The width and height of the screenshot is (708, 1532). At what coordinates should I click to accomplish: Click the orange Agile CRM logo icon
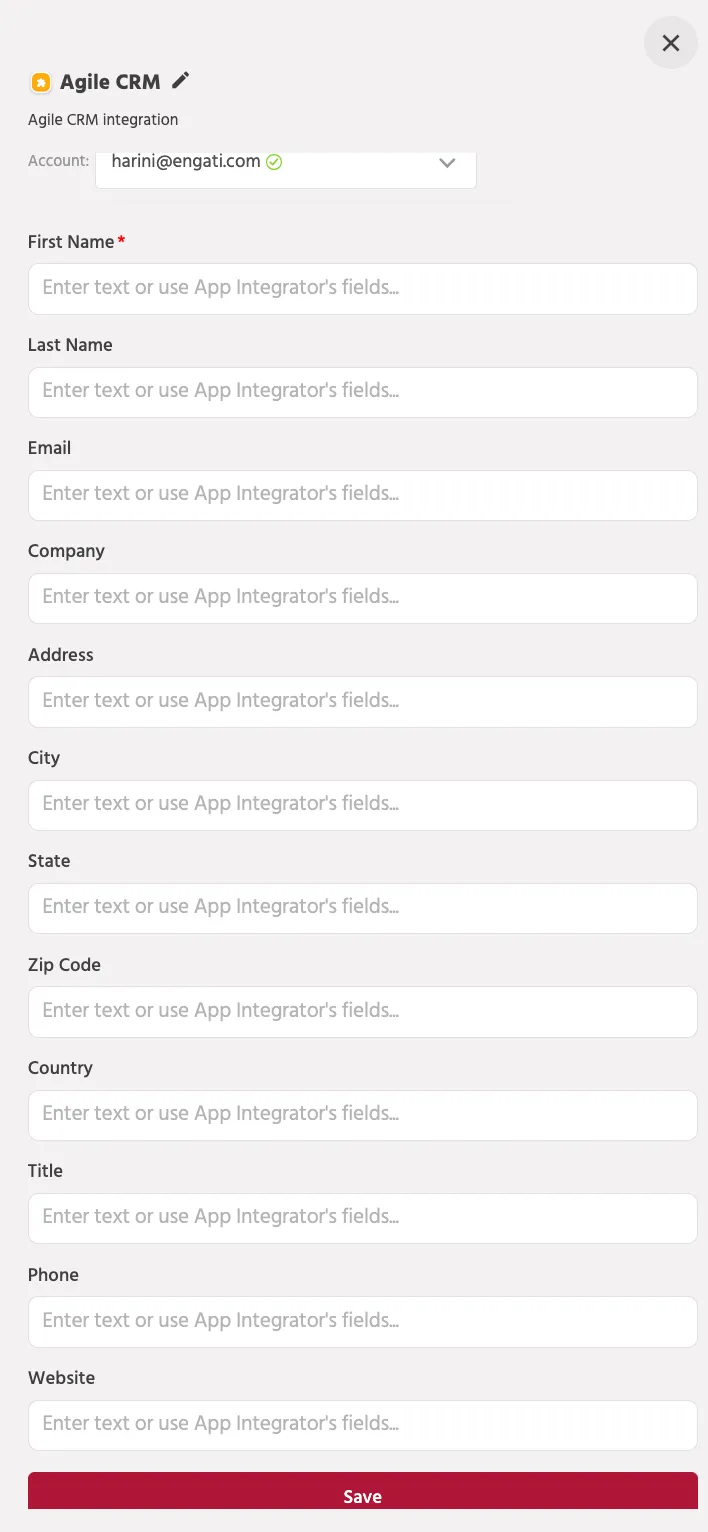point(40,83)
